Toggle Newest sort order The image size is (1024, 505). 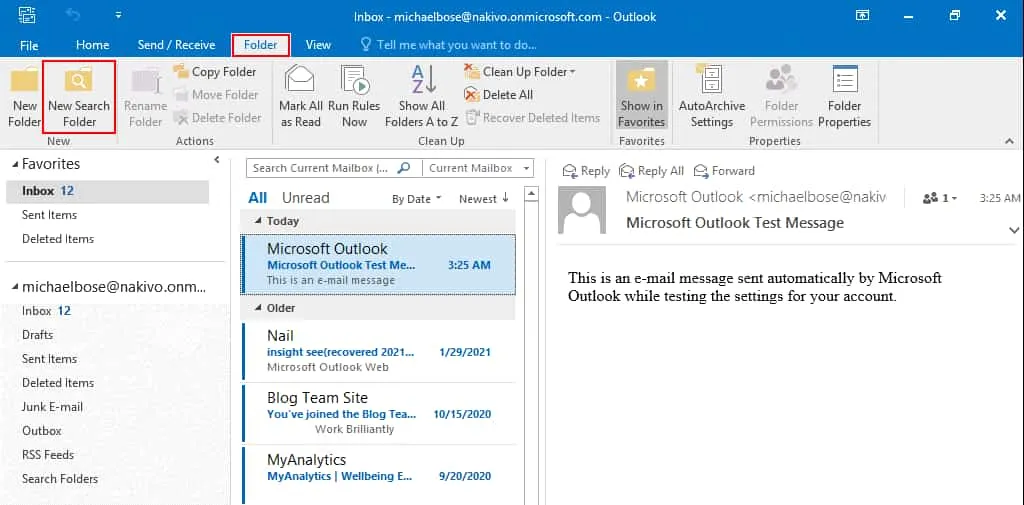point(484,199)
